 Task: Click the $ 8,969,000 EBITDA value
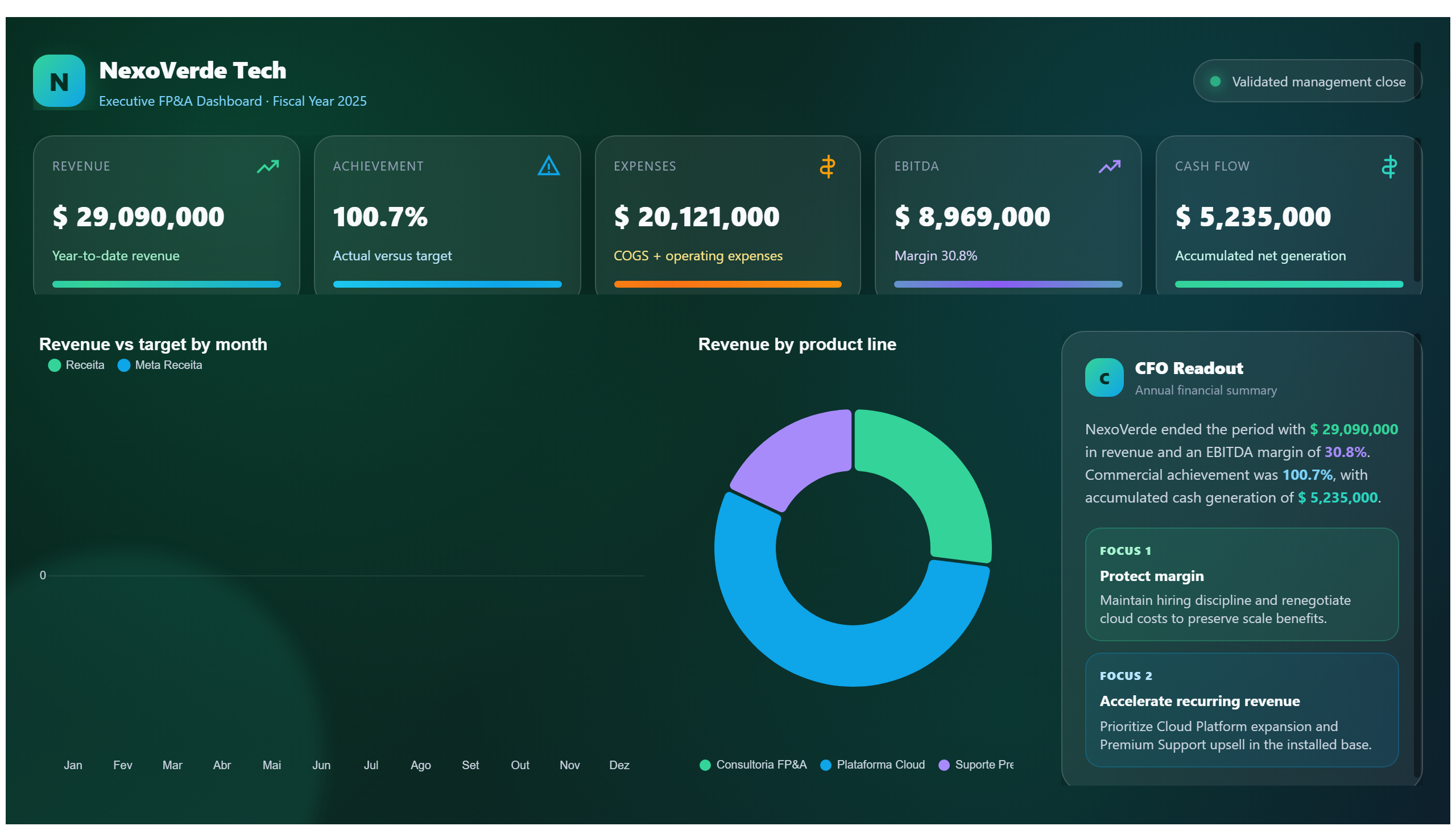[972, 217]
